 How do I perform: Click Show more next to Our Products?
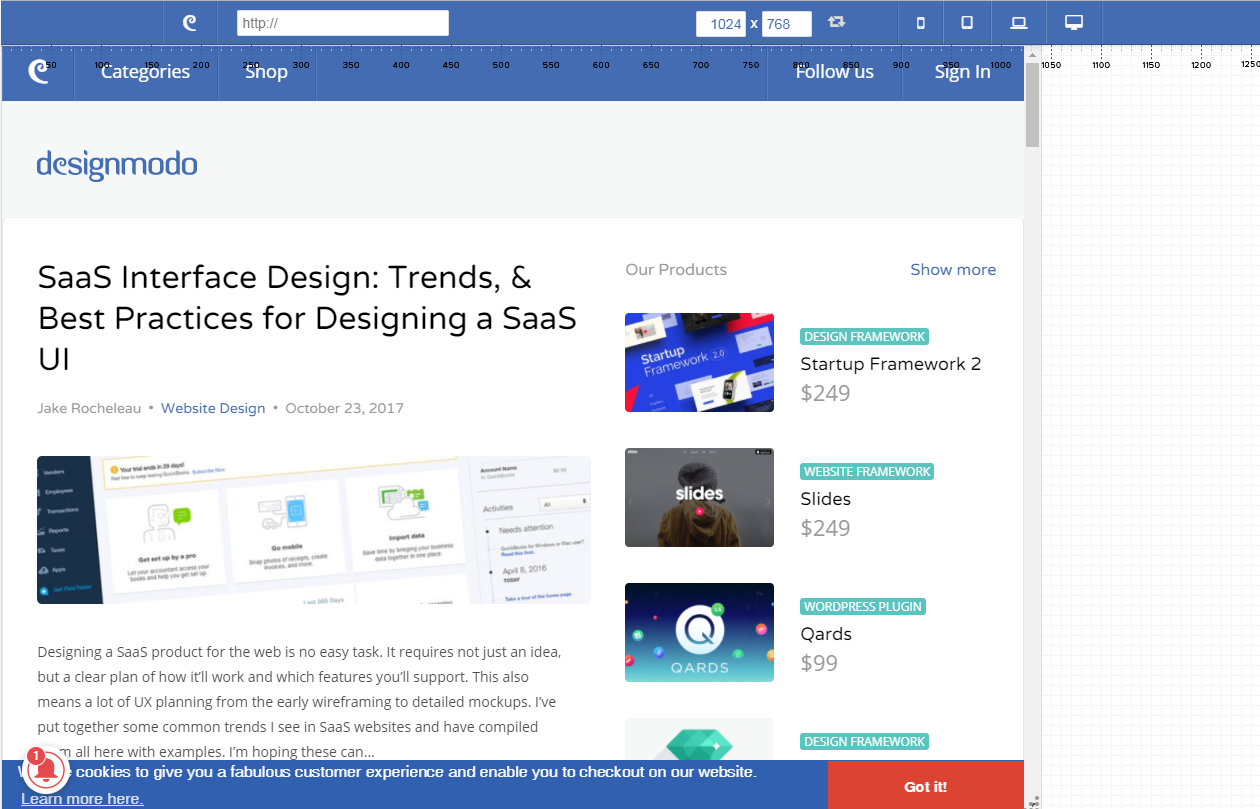point(953,270)
